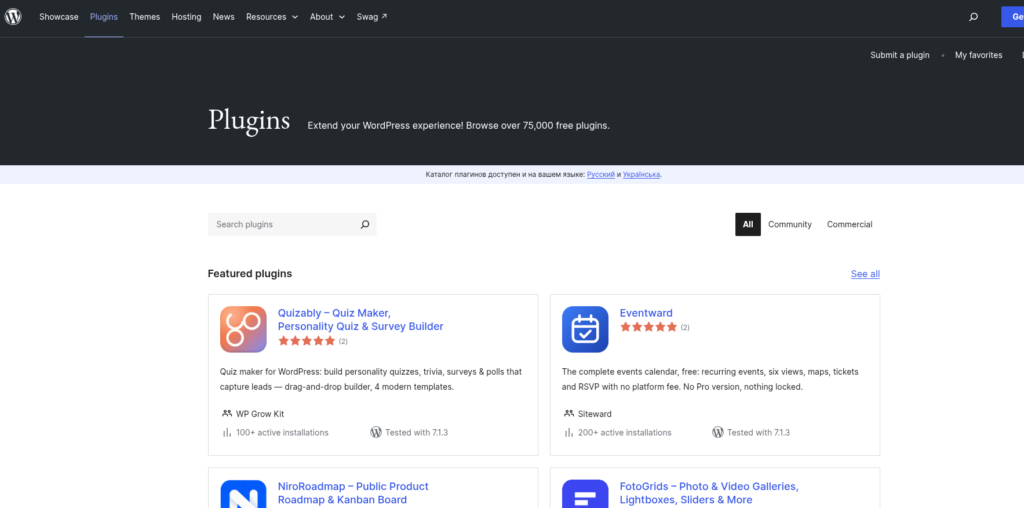Viewport: 1024px width, 508px height.
Task: See all featured plugins
Action: pos(865,274)
